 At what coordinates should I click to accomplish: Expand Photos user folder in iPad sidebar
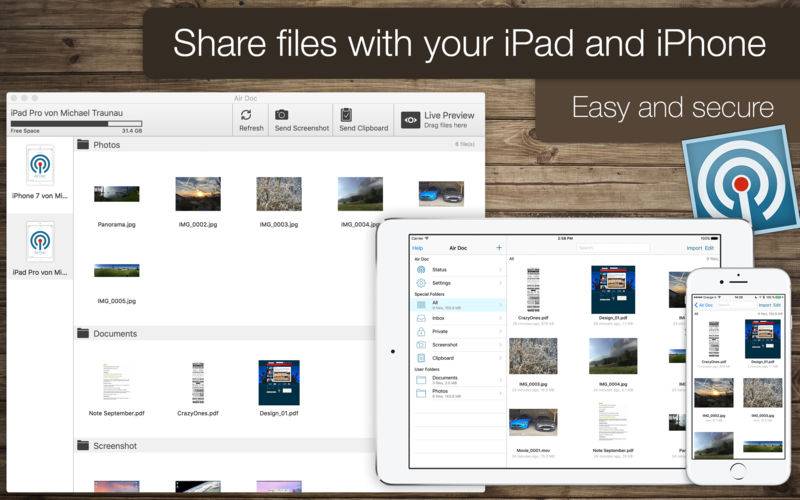458,393
